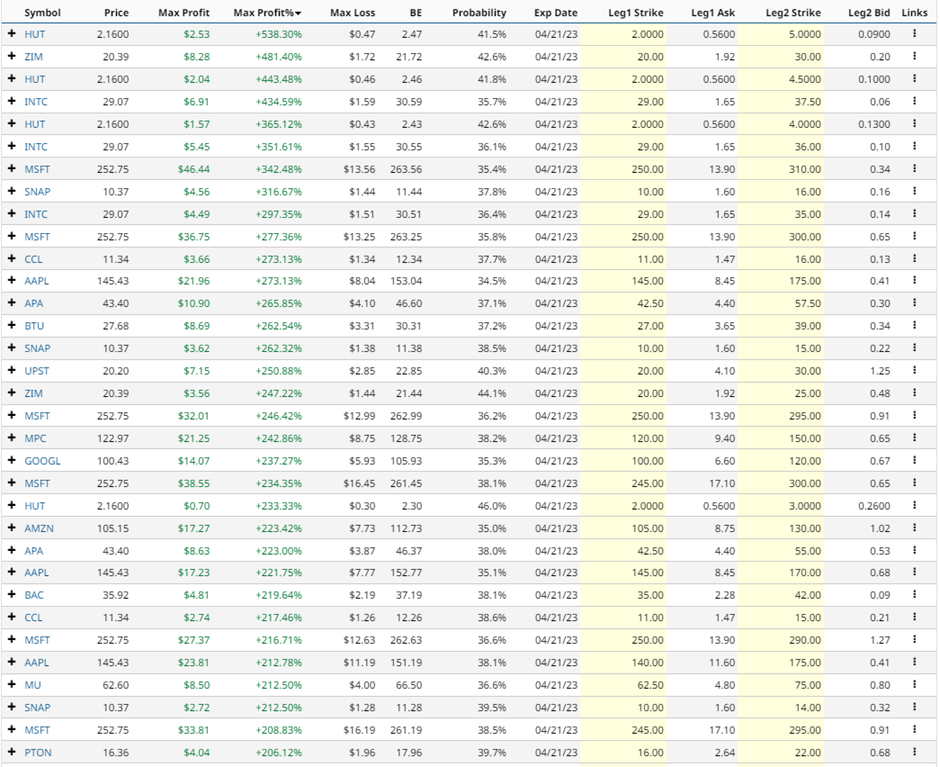Open links menu in the BTU row
The width and height of the screenshot is (940, 767).
click(x=914, y=326)
